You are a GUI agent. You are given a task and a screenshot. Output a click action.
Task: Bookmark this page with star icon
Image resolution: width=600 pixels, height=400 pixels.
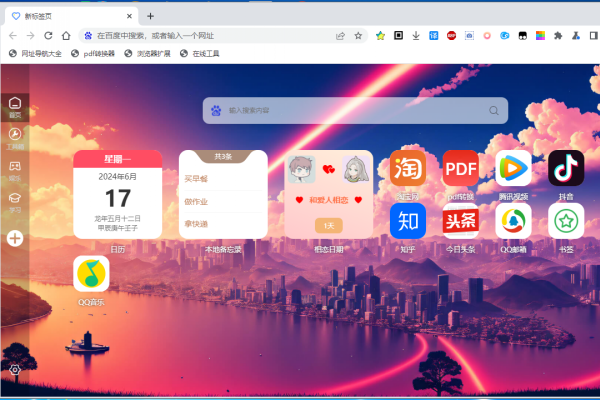(x=358, y=36)
